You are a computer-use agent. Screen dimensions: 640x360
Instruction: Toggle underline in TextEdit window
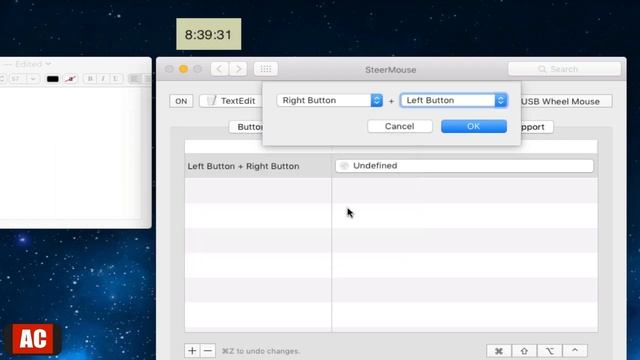click(116, 78)
